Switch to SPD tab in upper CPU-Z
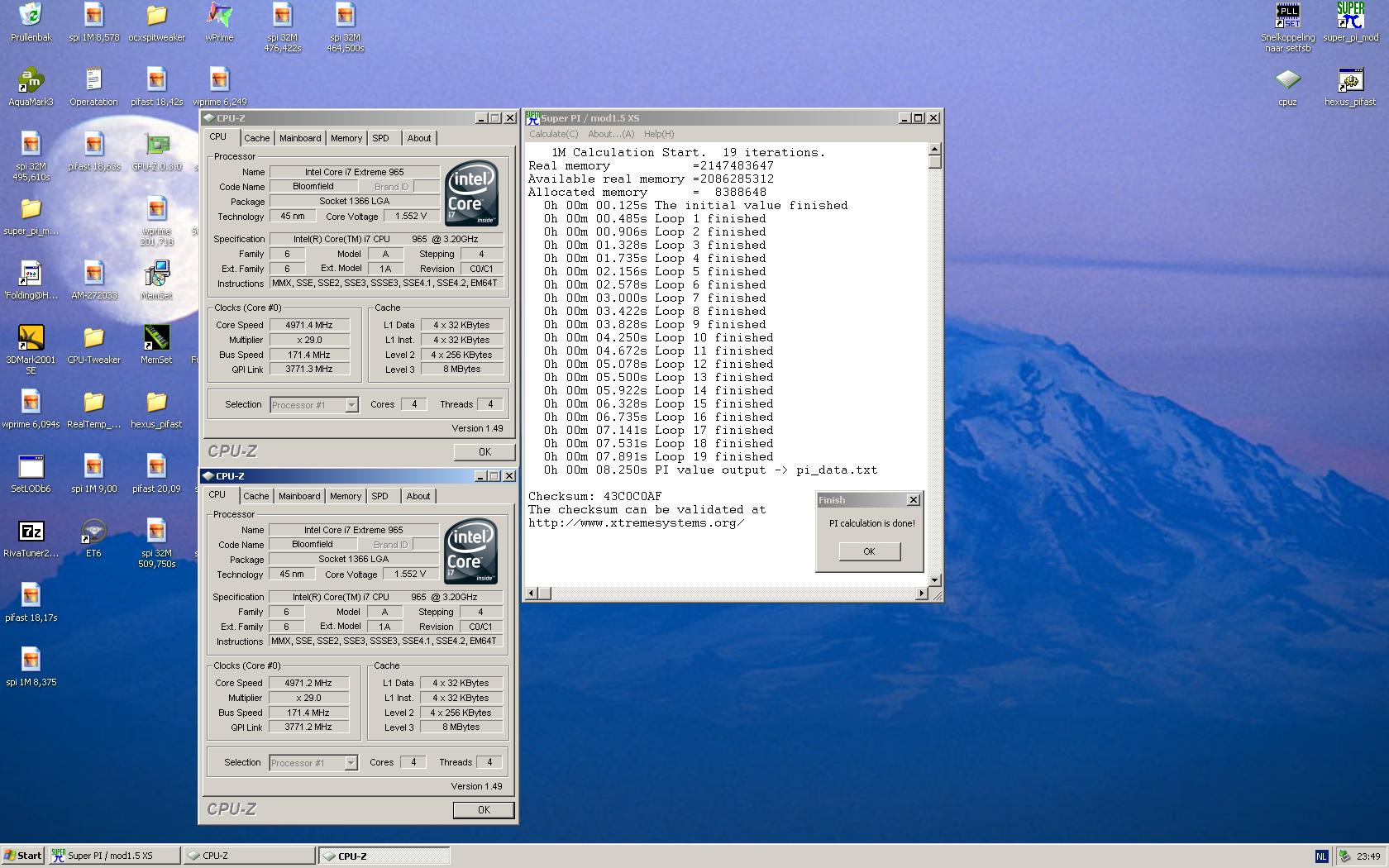This screenshot has width=1389, height=868. 380,138
